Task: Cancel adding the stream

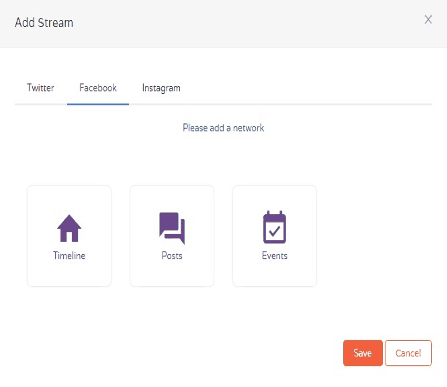Action: pos(408,353)
